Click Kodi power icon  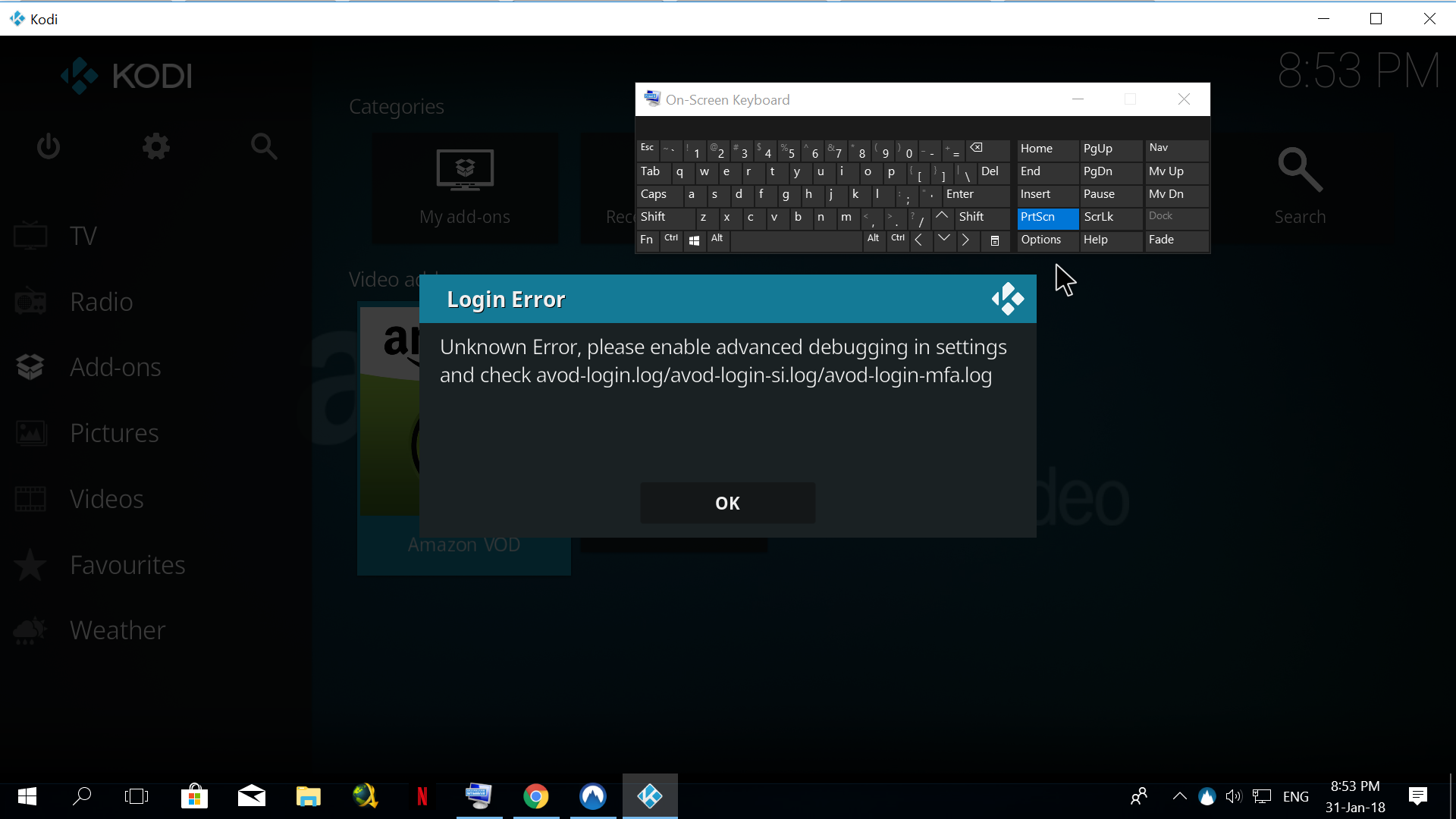pyautogui.click(x=49, y=146)
